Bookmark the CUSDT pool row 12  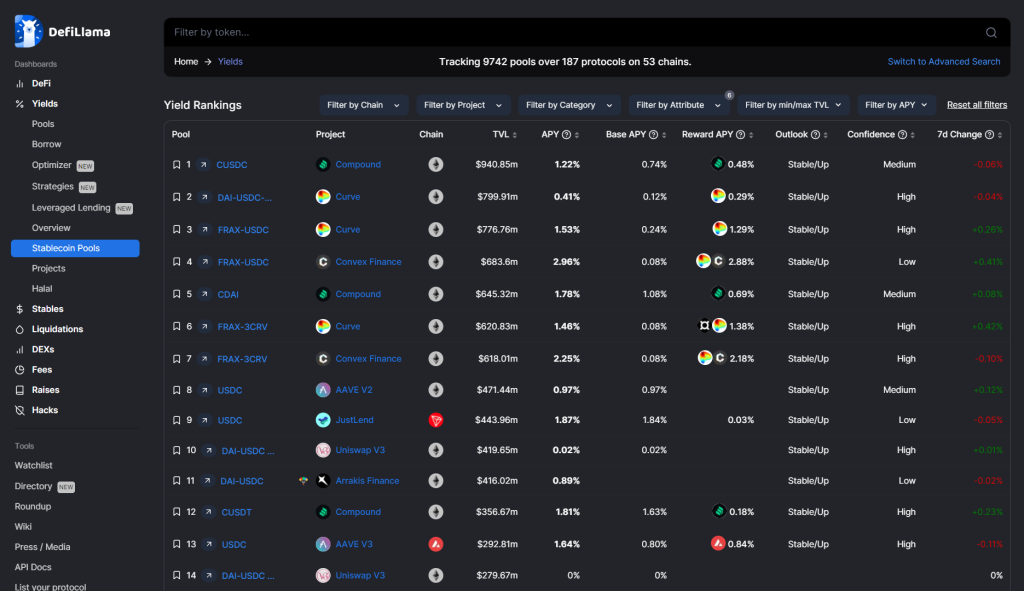pyautogui.click(x=176, y=512)
